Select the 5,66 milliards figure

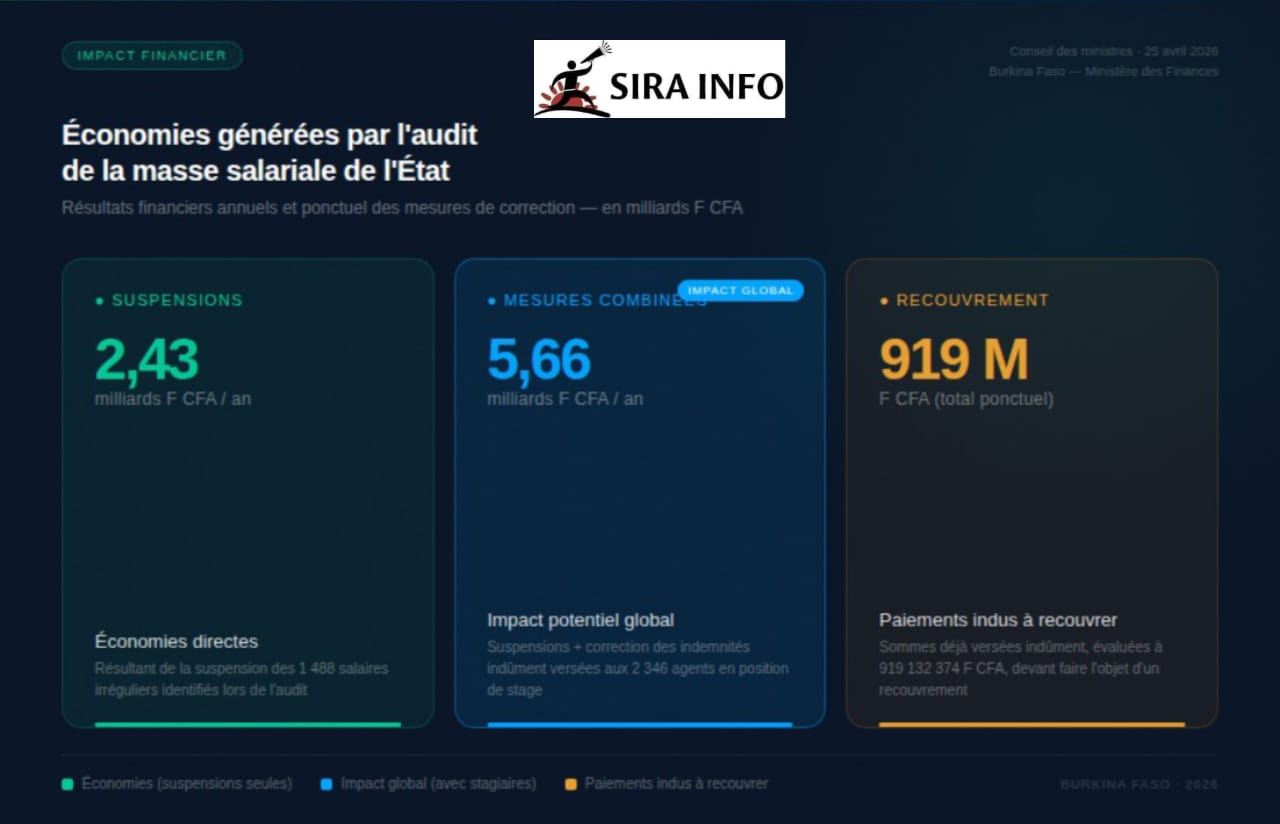539,360
